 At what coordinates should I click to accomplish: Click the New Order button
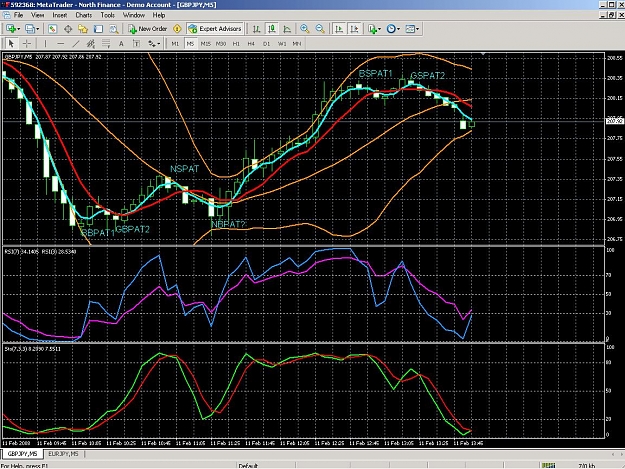click(148, 29)
